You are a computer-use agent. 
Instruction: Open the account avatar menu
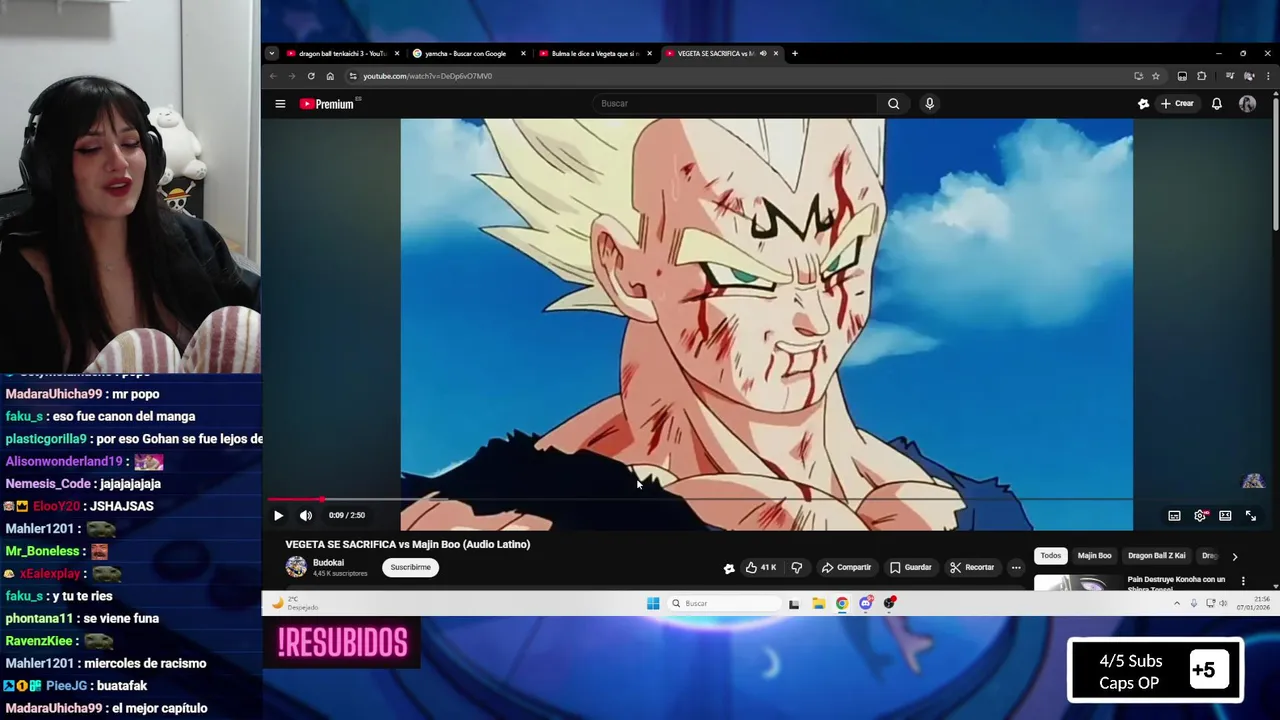1247,104
